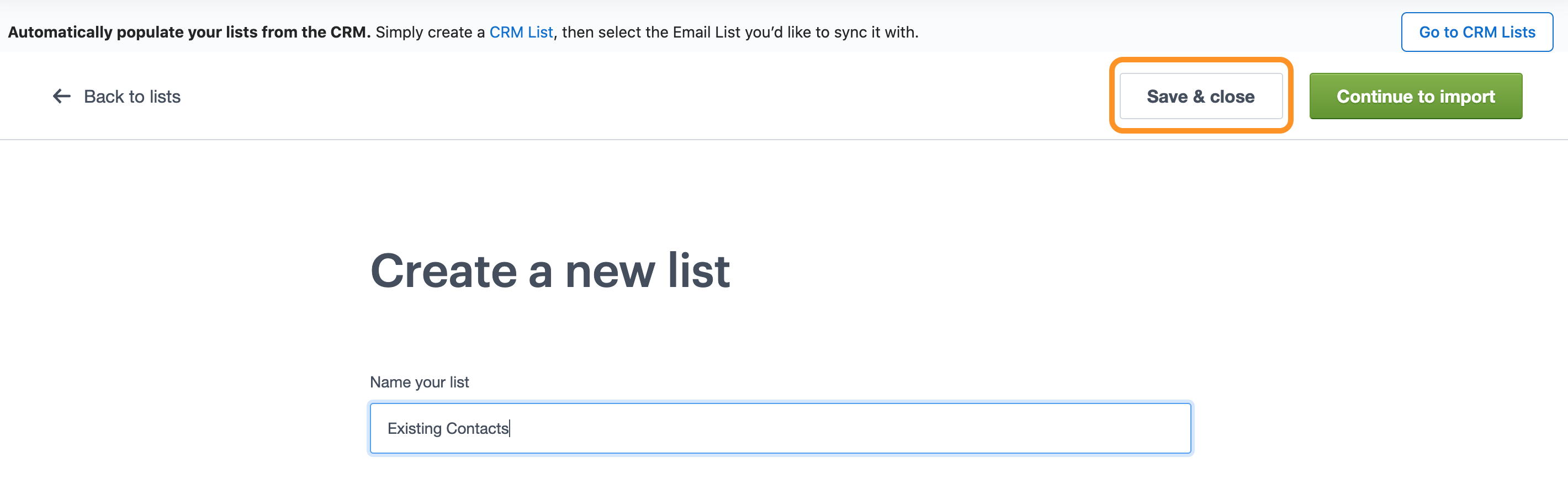
Task: Place cursor at end of "Existing Contacts"
Action: pyautogui.click(x=510, y=429)
